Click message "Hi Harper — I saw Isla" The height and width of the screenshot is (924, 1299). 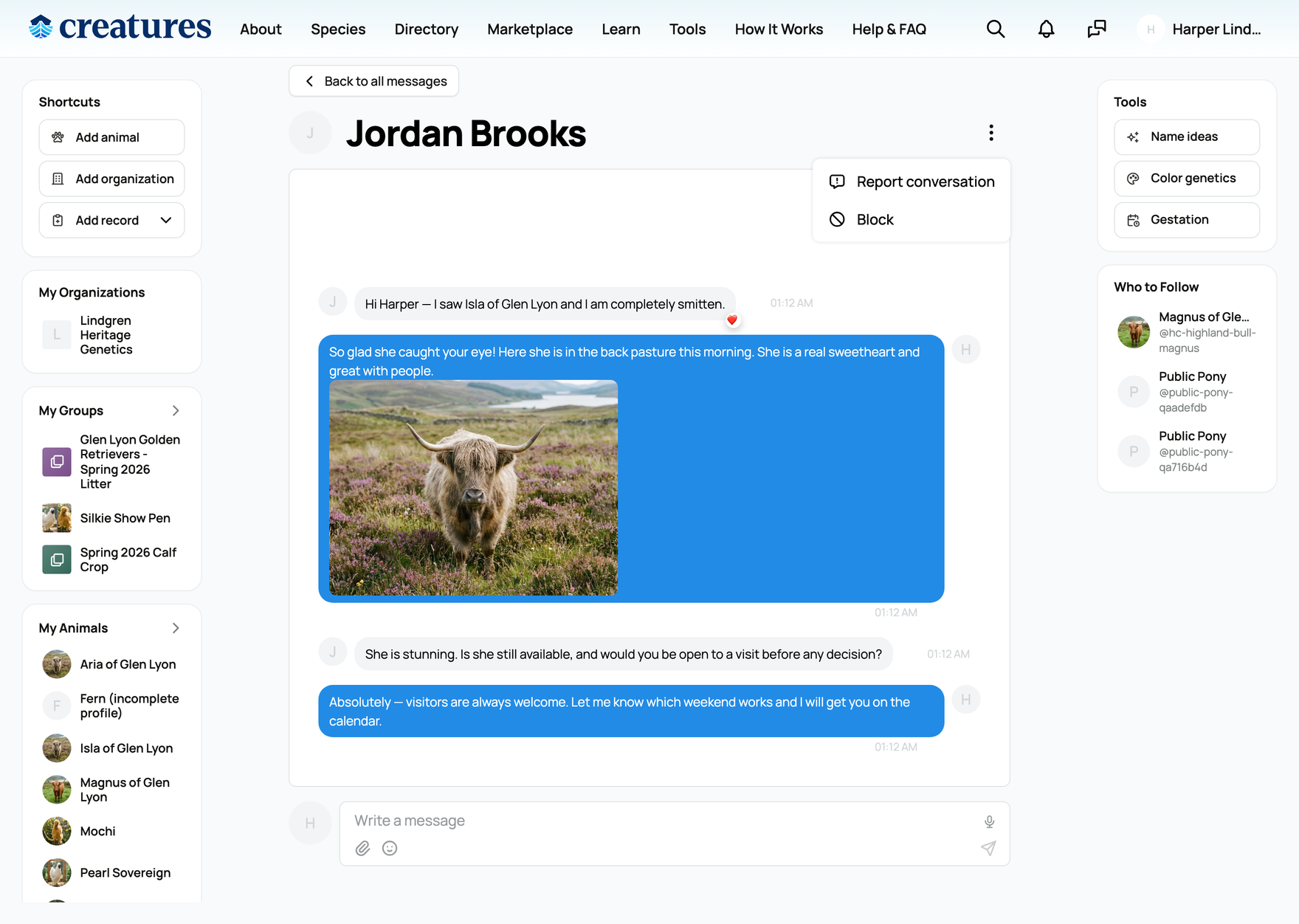[545, 304]
